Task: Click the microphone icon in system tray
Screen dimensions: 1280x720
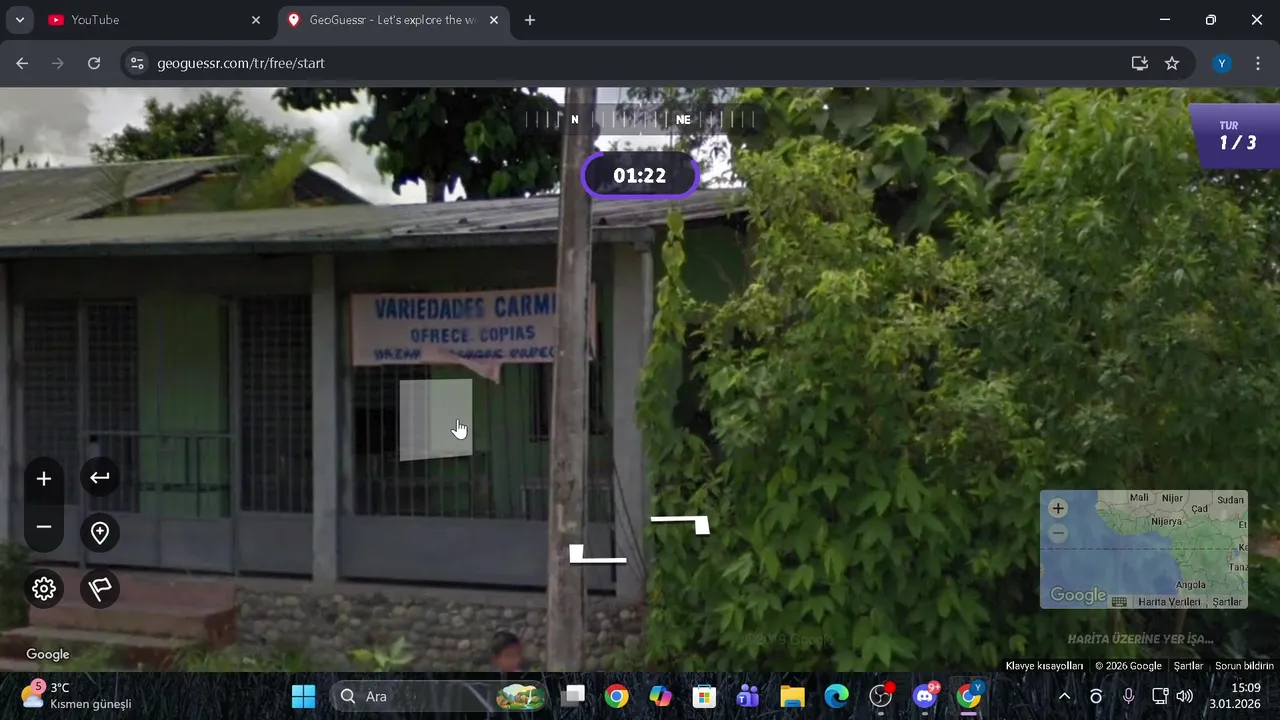Action: pos(1128,696)
